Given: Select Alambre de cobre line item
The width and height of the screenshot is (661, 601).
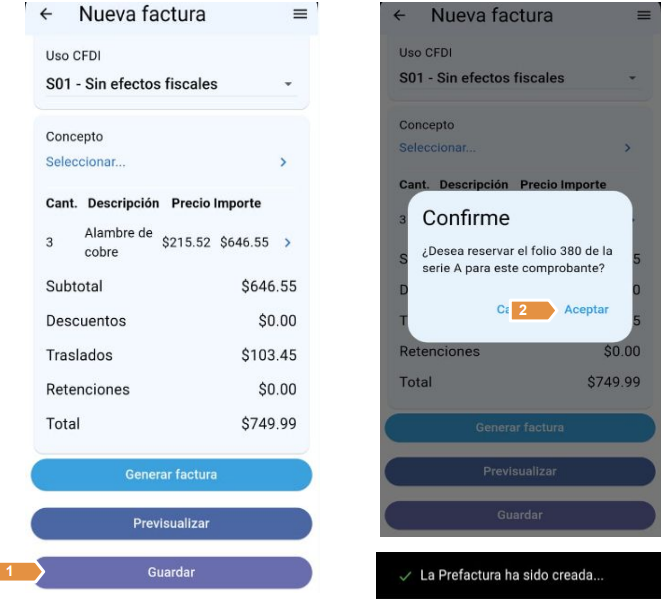Looking at the screenshot, I should [118, 242].
